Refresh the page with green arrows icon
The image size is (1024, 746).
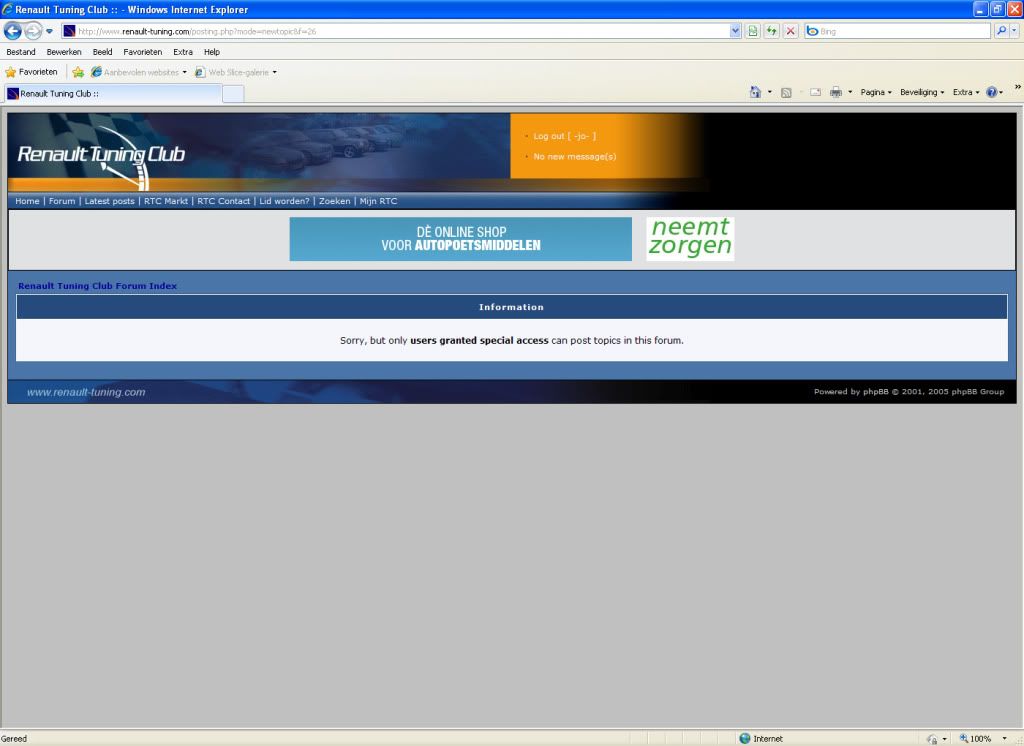point(772,31)
